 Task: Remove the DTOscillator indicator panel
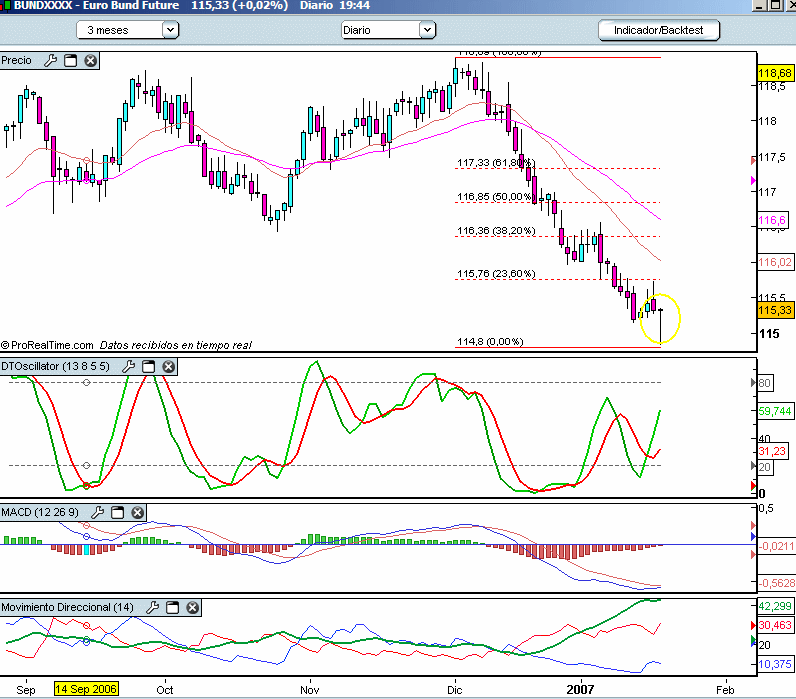tap(168, 367)
